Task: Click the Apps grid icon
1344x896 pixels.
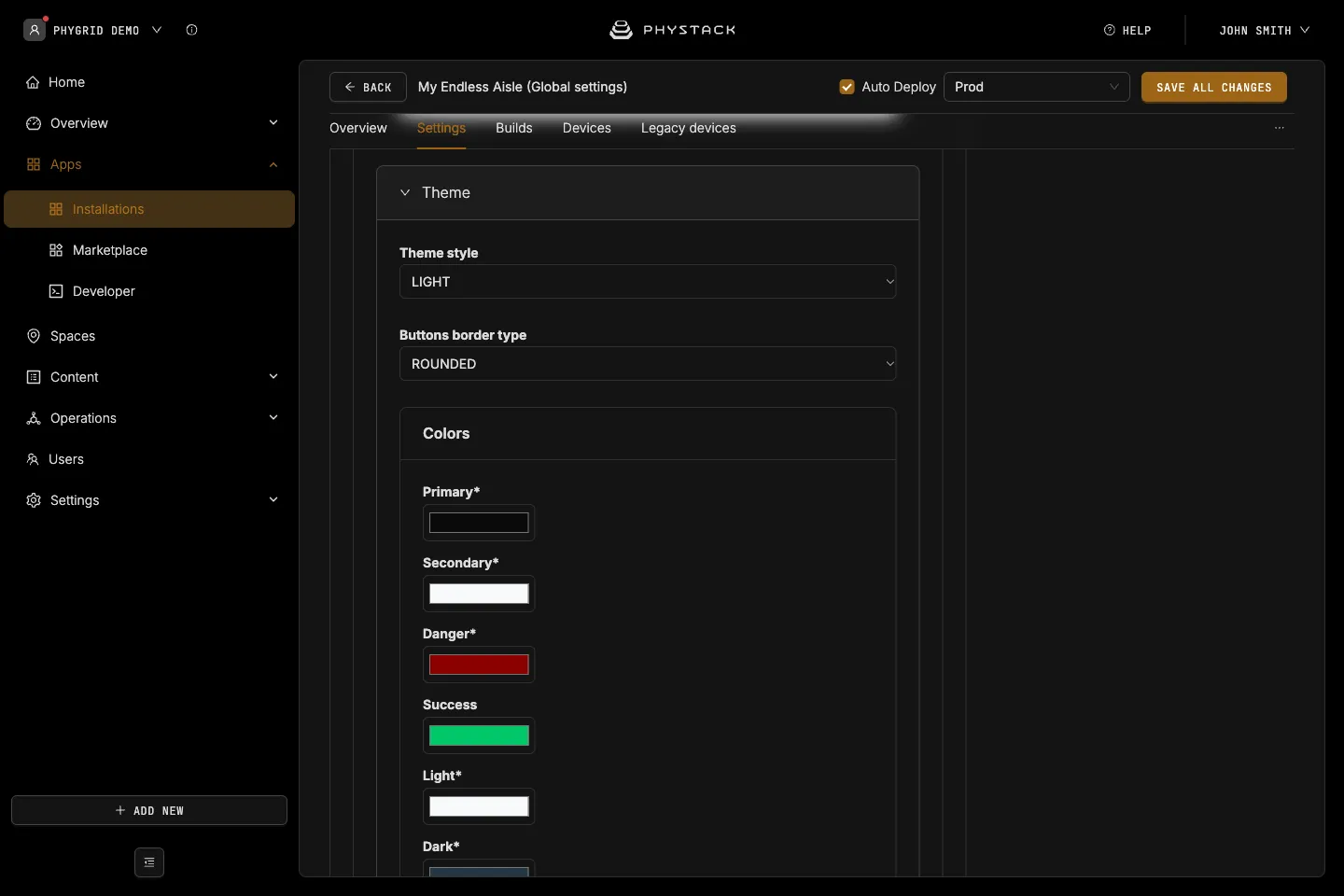Action: pos(34,164)
